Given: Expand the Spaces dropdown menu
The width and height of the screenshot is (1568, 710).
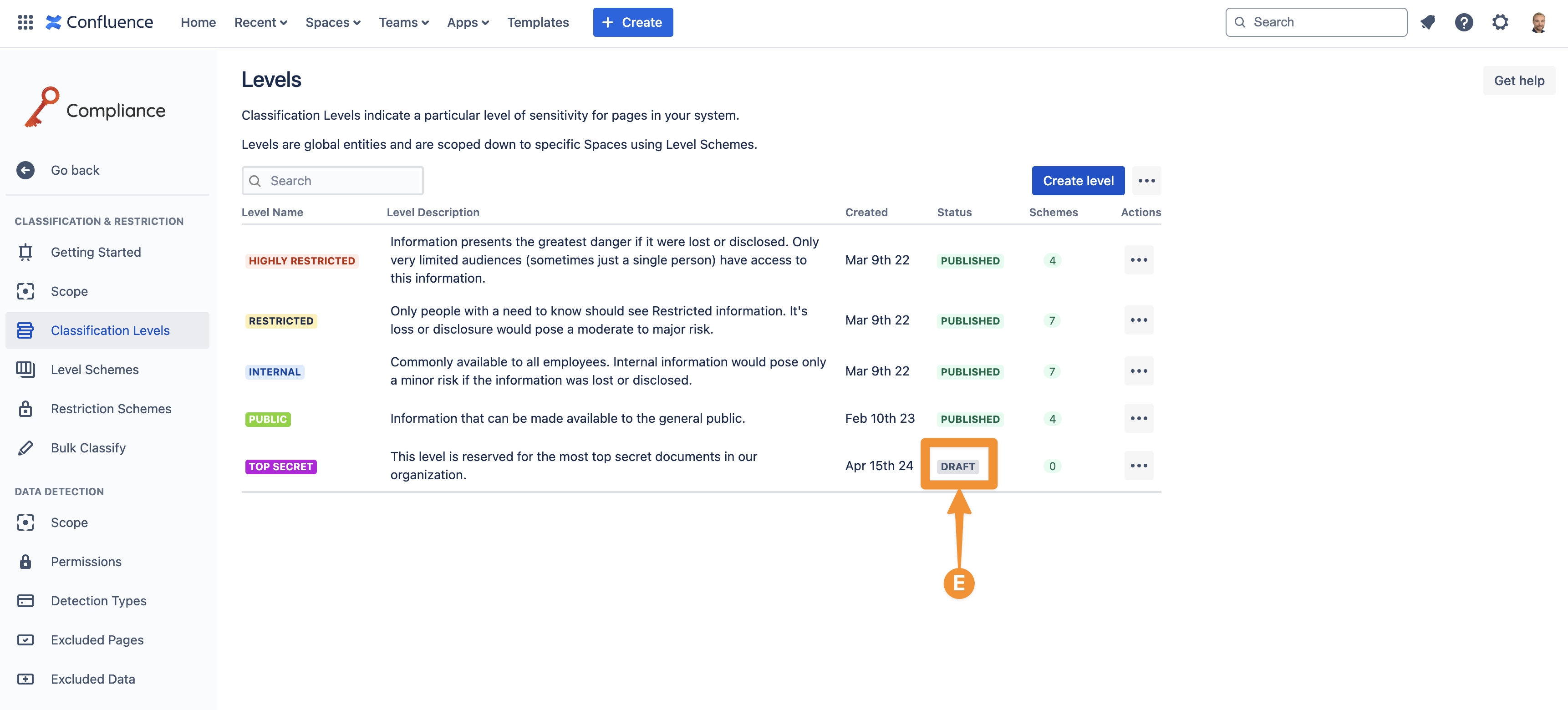Looking at the screenshot, I should (332, 22).
